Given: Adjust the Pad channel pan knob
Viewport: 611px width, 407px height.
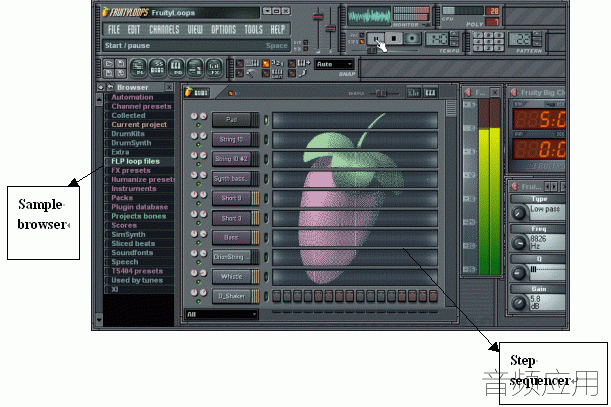Looking at the screenshot, I should click(194, 116).
